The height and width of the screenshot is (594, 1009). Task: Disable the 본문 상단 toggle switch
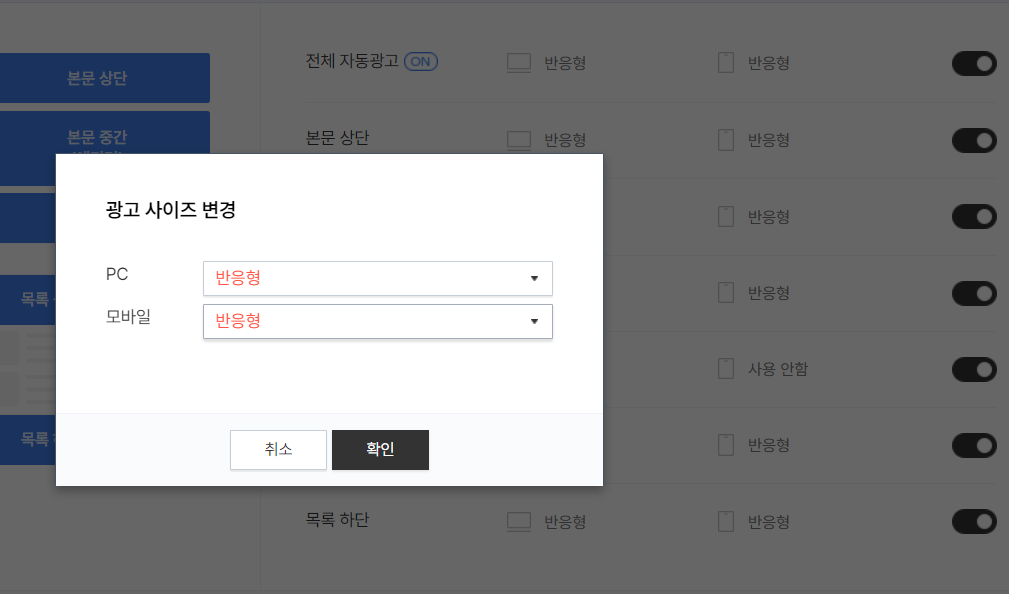pyautogui.click(x=972, y=140)
